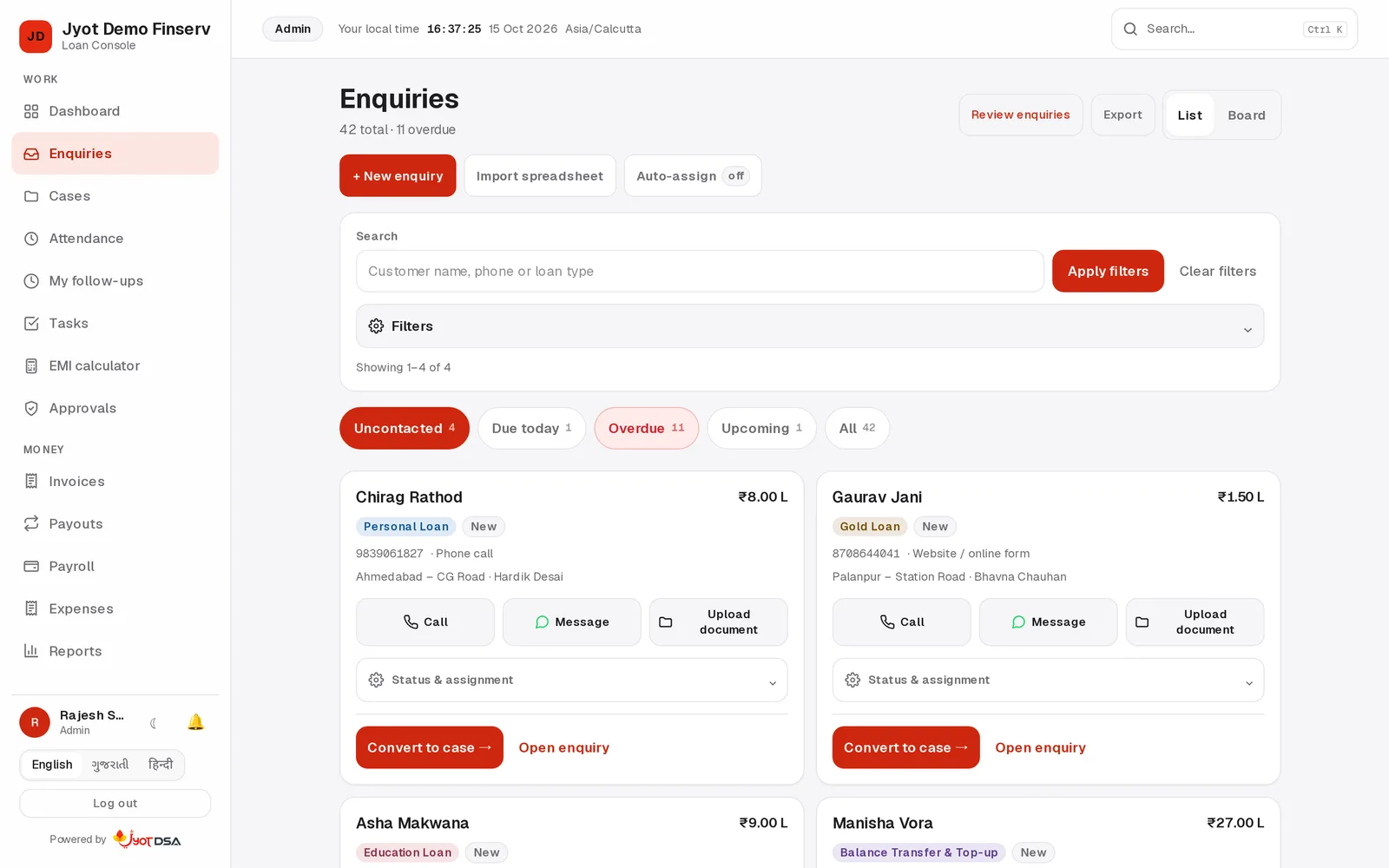The height and width of the screenshot is (868, 1389).
Task: Show All 42 enquiries tab
Action: pos(858,429)
